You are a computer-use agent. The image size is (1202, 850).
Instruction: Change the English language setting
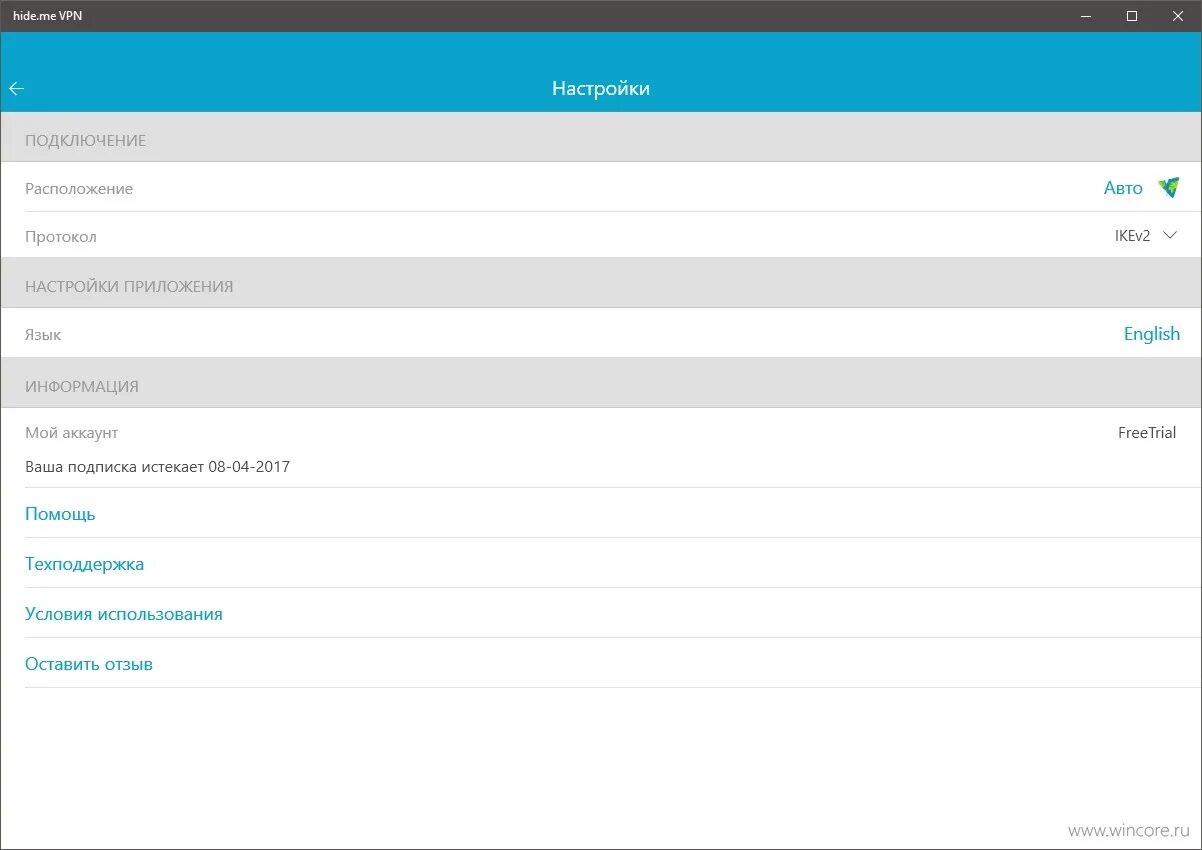coord(1152,334)
